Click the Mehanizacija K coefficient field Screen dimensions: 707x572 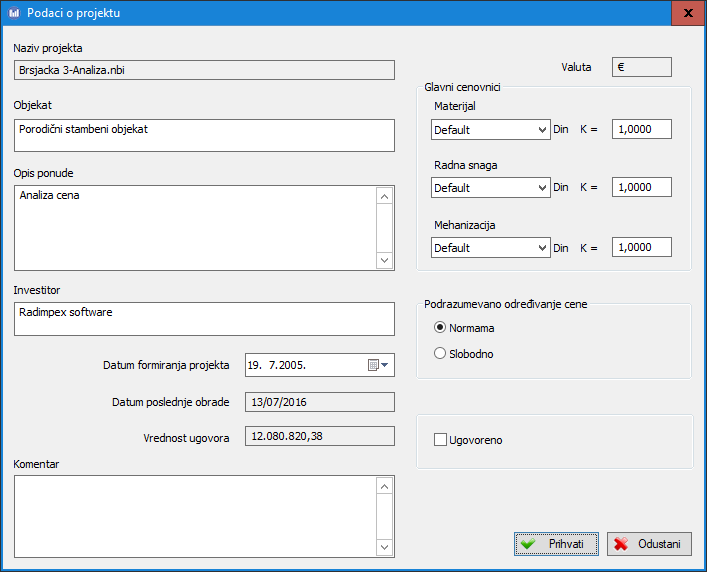641,247
